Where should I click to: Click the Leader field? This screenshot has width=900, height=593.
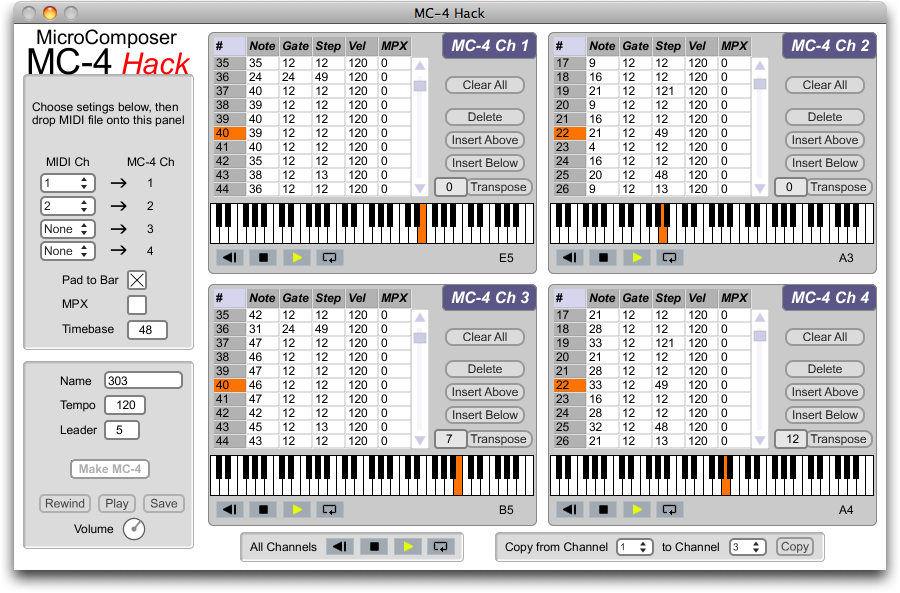pyautogui.click(x=122, y=430)
